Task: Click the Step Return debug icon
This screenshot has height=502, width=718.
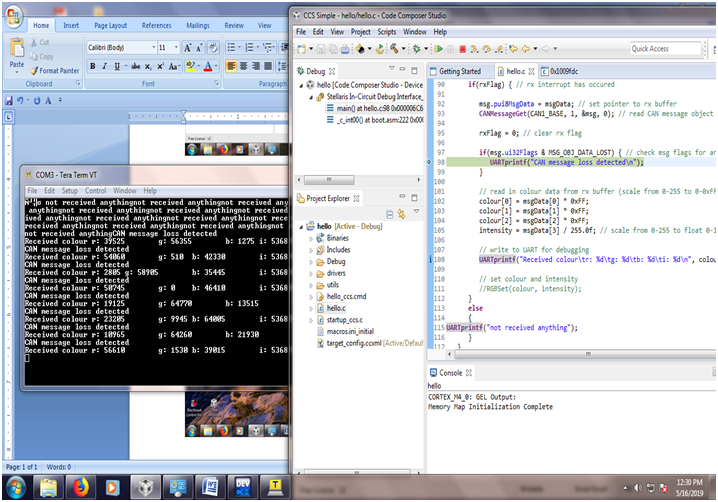Action: [499, 49]
